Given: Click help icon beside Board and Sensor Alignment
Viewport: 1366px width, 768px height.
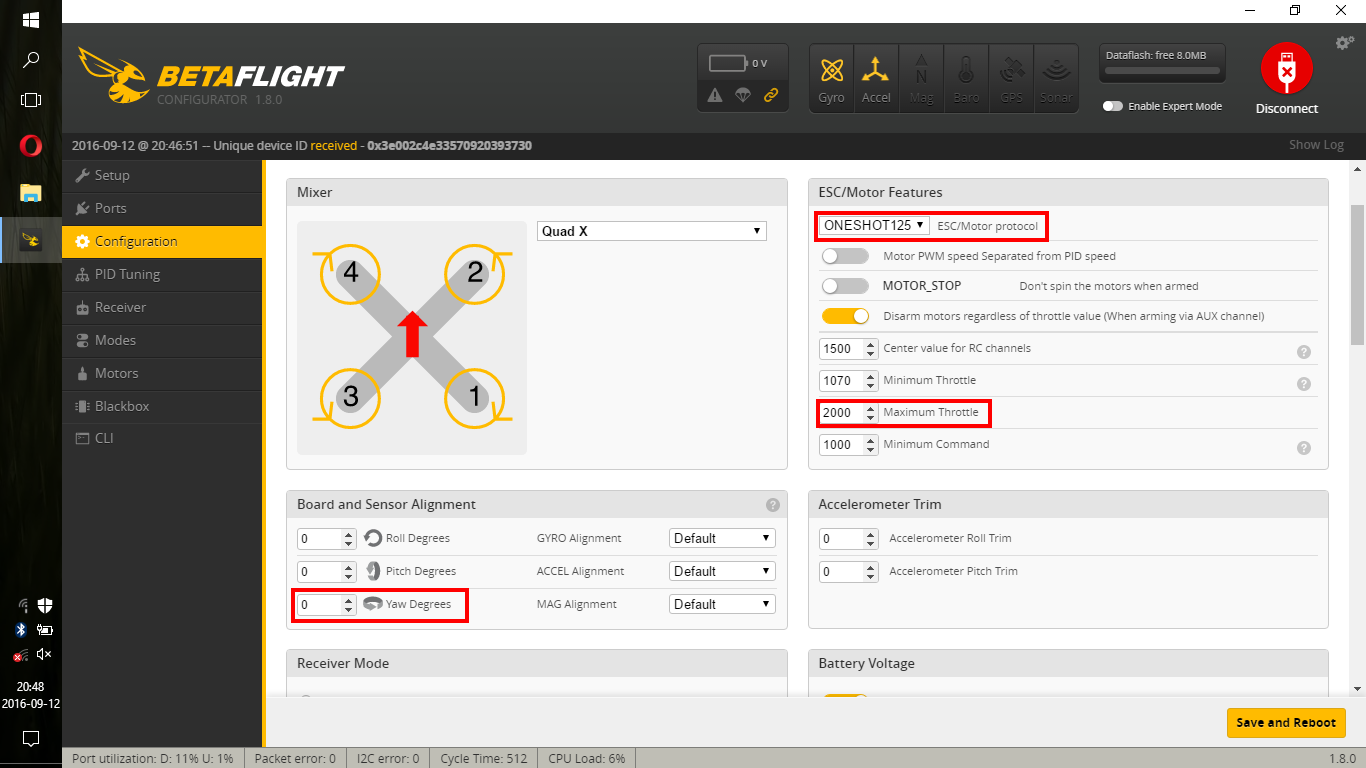Looking at the screenshot, I should click(772, 505).
